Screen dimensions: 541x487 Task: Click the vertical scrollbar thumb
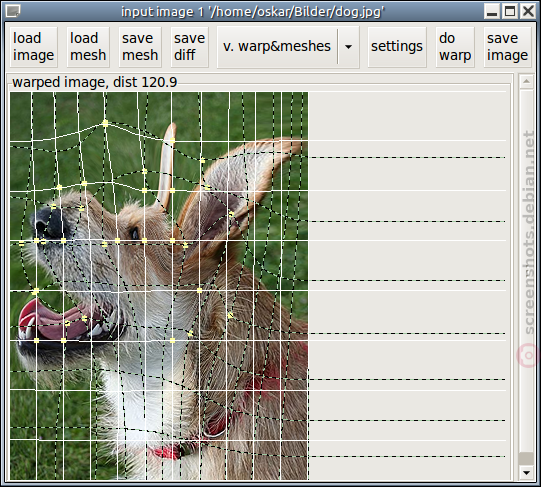click(x=526, y=459)
